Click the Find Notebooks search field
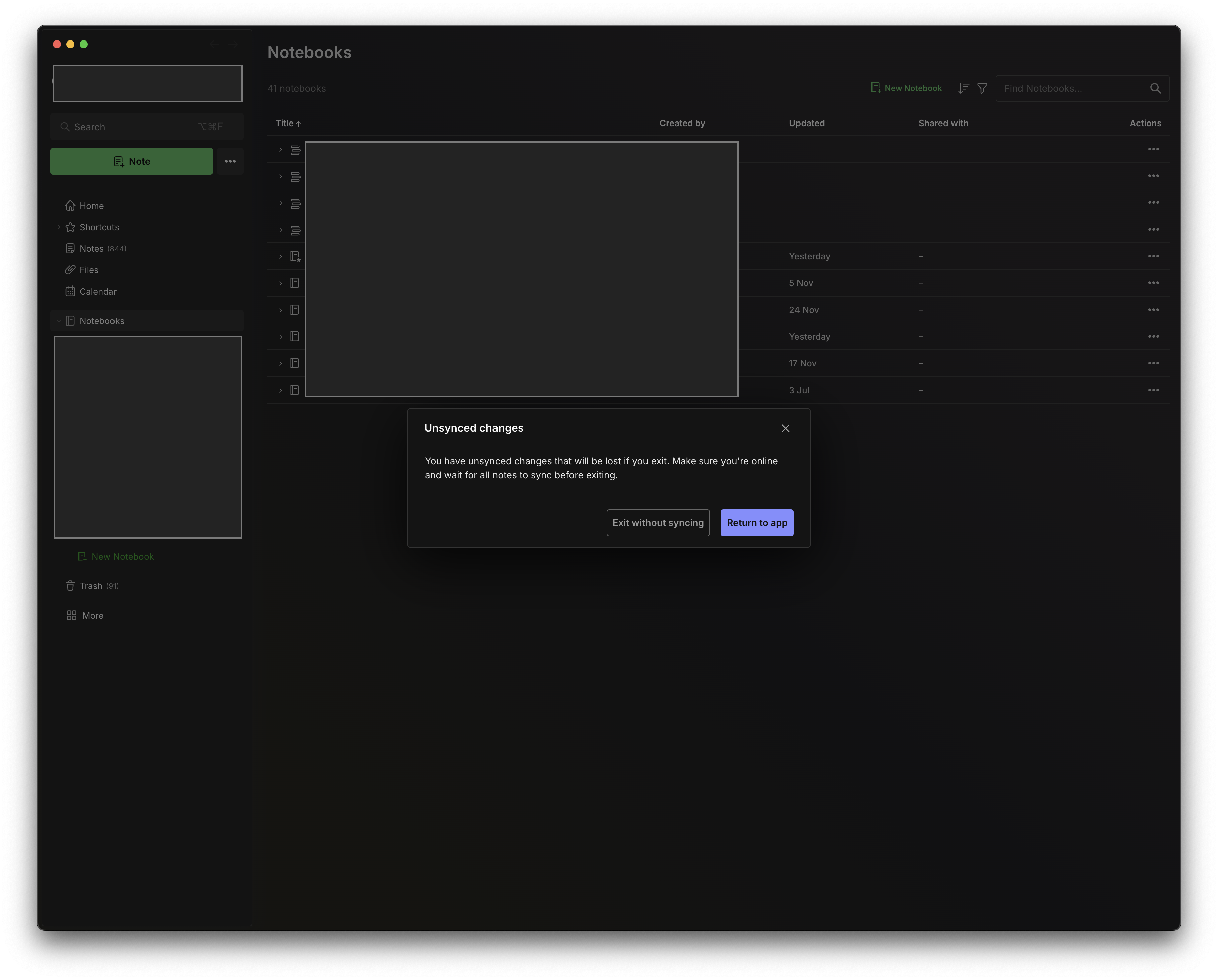Image resolution: width=1218 pixels, height=980 pixels. tap(1082, 89)
